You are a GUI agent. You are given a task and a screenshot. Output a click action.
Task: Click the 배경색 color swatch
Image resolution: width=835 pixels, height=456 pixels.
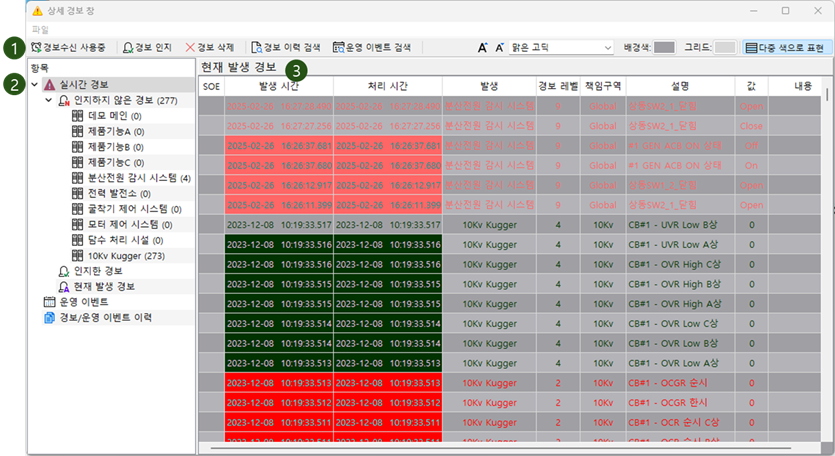[x=664, y=47]
